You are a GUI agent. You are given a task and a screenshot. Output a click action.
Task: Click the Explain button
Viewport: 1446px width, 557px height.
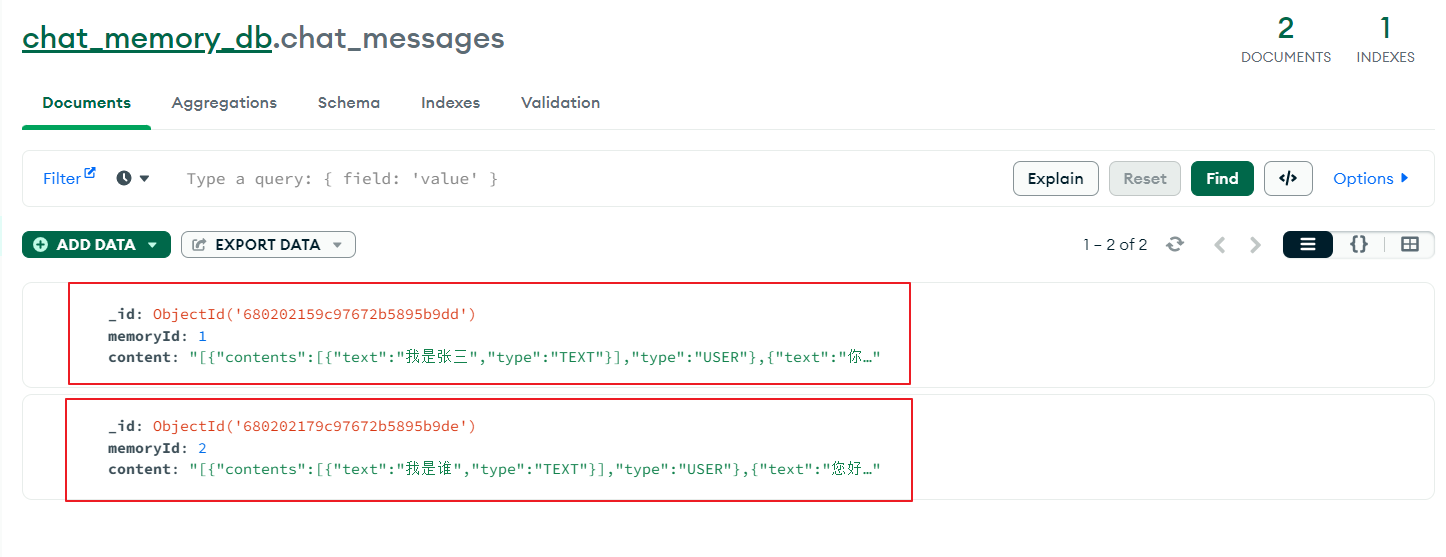(x=1055, y=178)
